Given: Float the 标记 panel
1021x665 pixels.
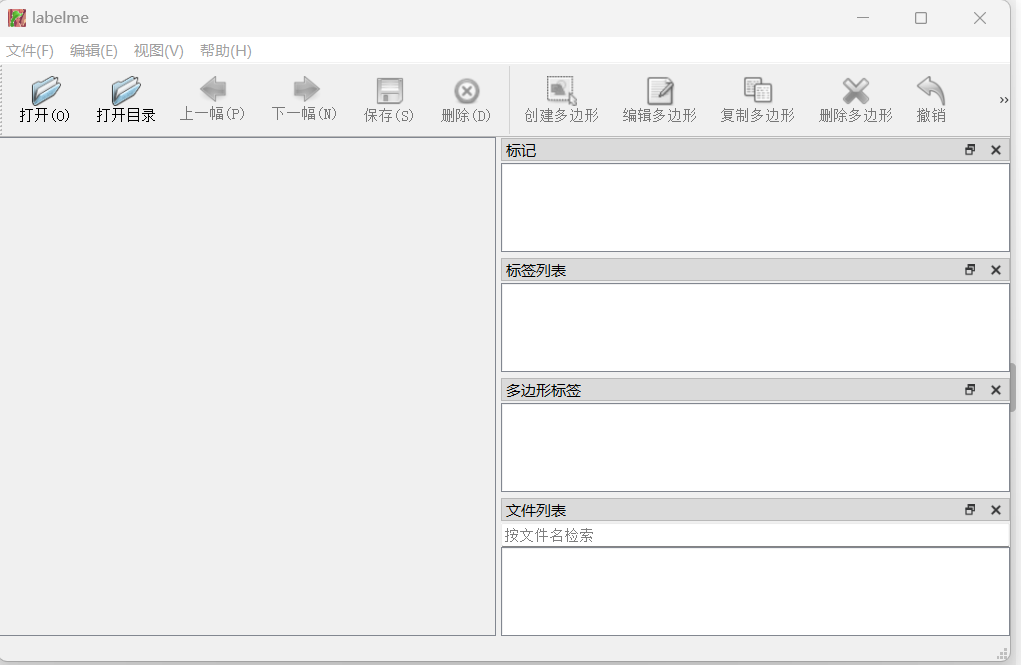Looking at the screenshot, I should 970,150.
